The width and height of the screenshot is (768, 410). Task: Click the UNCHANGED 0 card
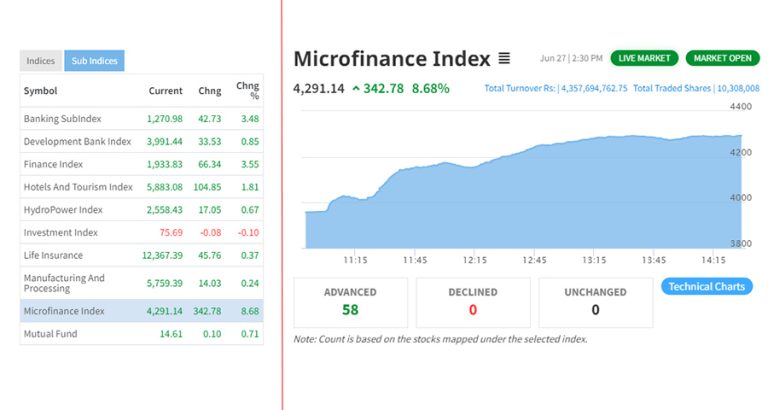(x=596, y=302)
